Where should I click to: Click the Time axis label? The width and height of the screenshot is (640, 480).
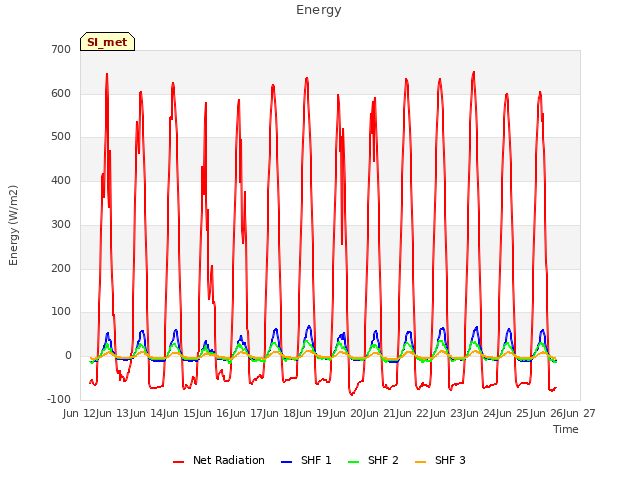(566, 429)
